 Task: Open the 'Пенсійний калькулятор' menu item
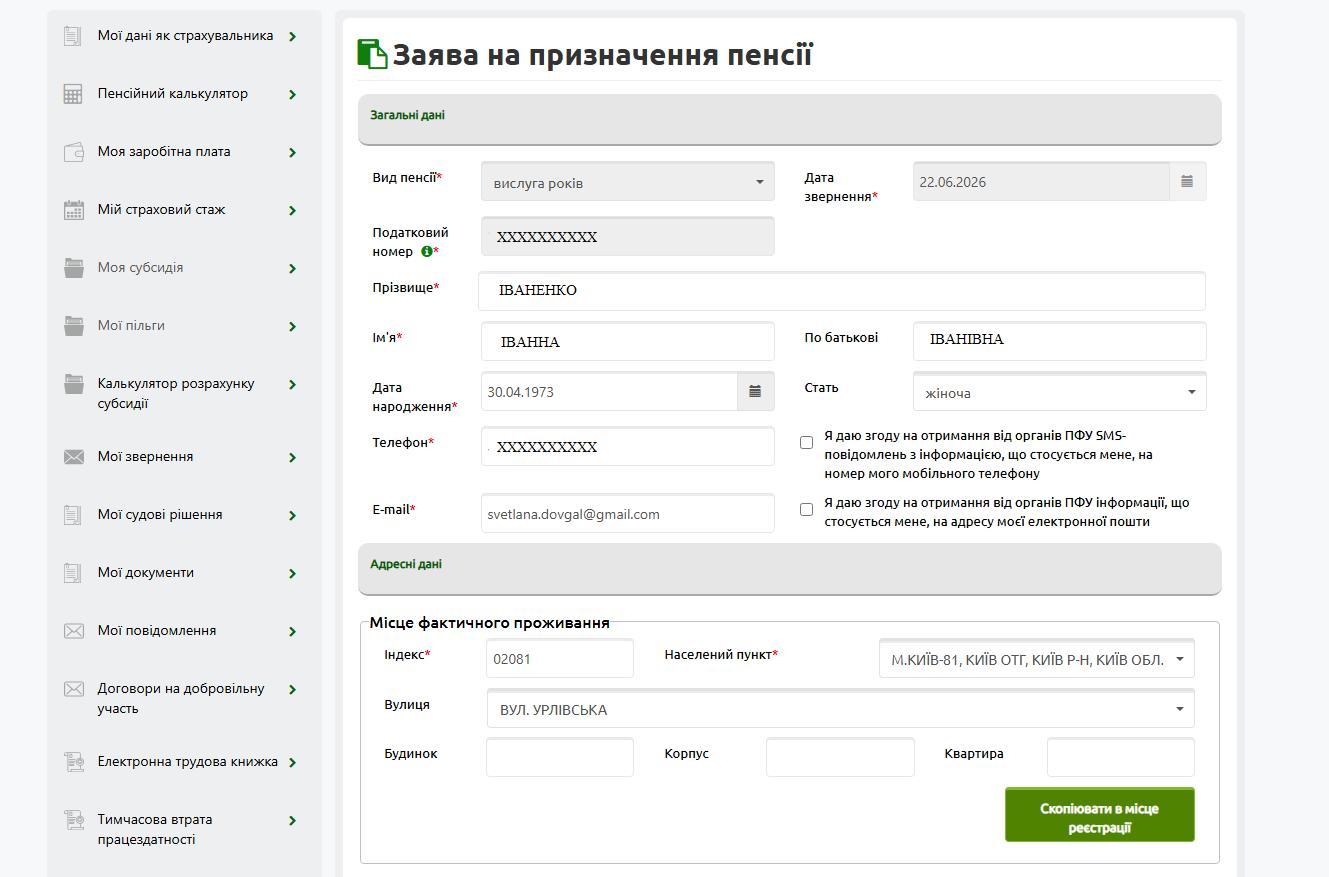[x=172, y=94]
